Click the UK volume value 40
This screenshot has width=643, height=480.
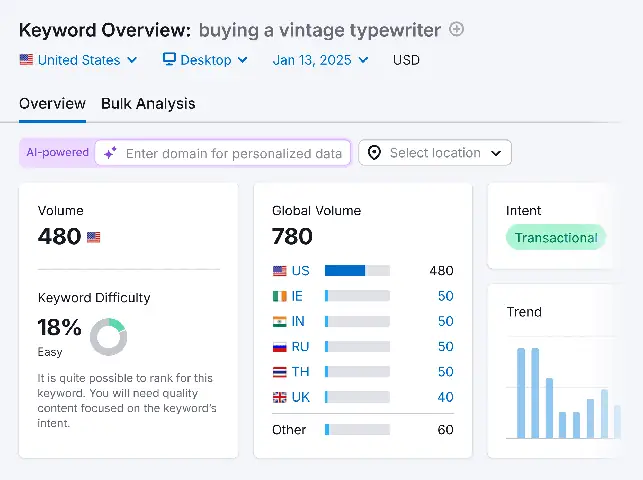click(445, 397)
